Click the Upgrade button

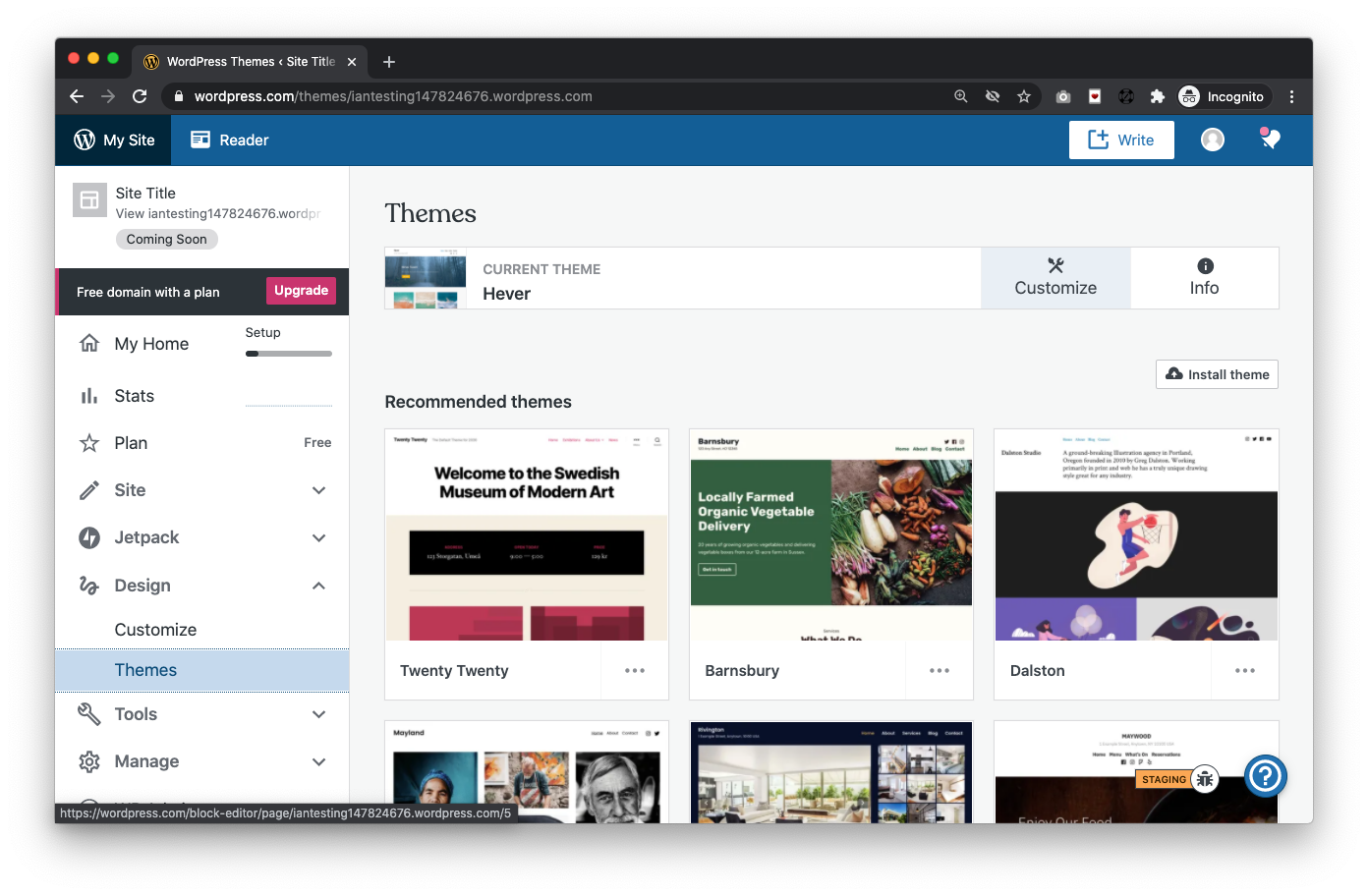[x=301, y=291]
